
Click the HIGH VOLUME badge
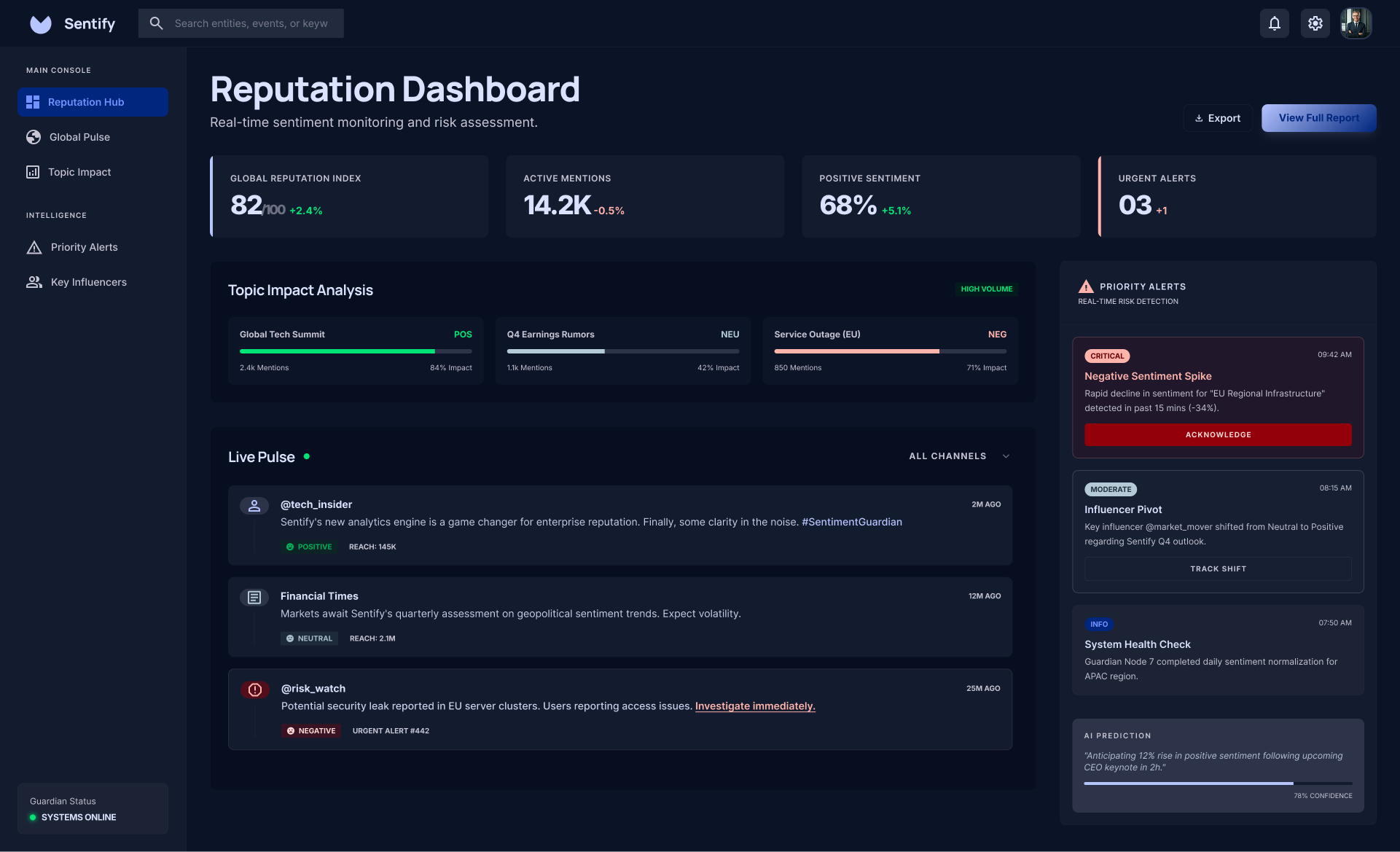click(x=986, y=289)
